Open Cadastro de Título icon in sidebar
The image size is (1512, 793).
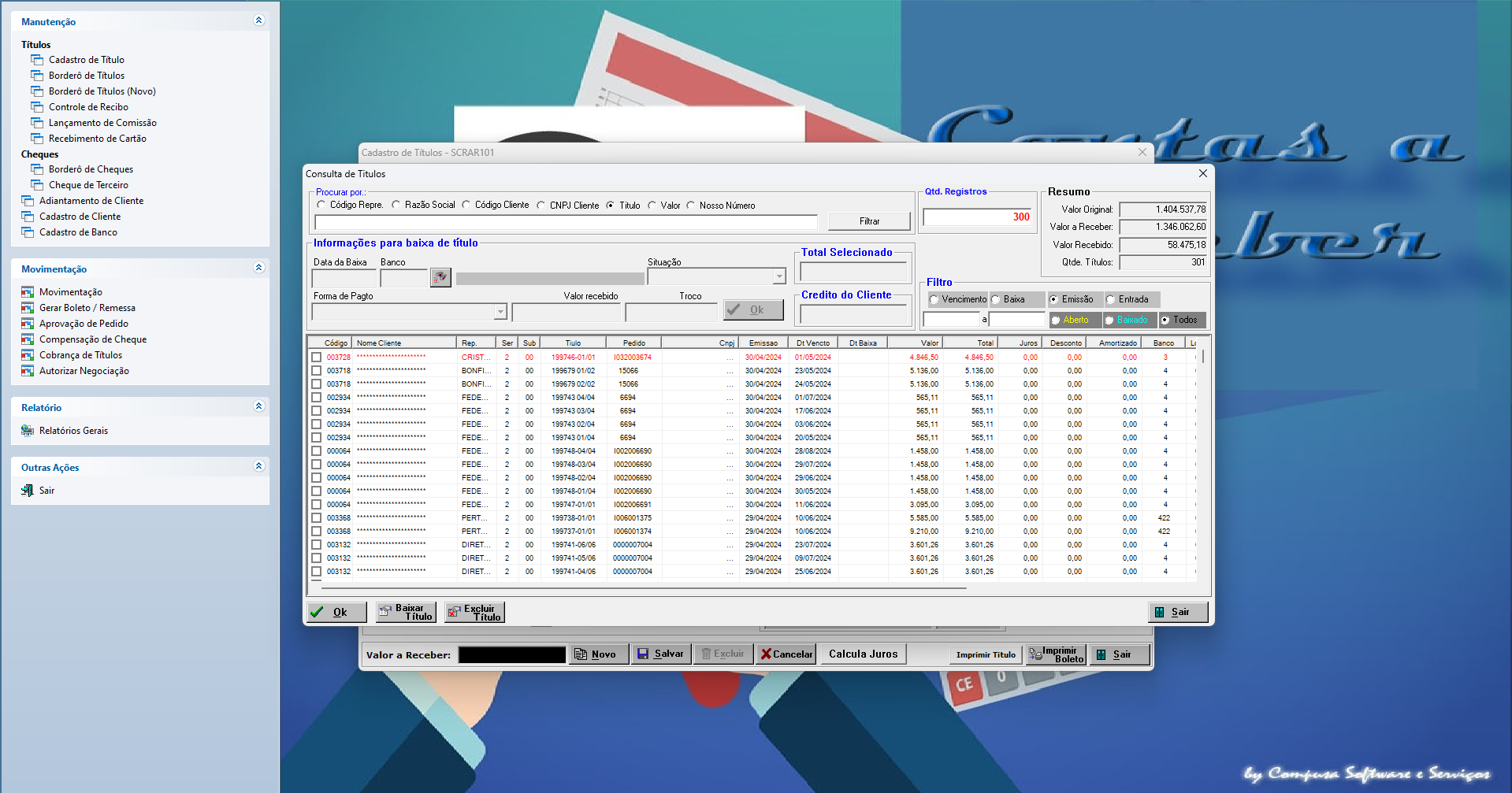click(x=37, y=60)
